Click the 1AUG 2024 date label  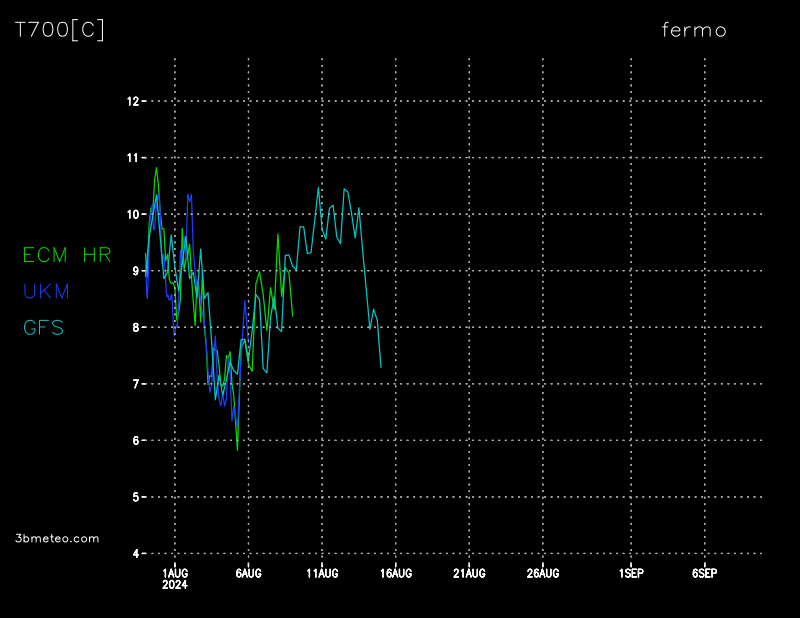[175, 578]
